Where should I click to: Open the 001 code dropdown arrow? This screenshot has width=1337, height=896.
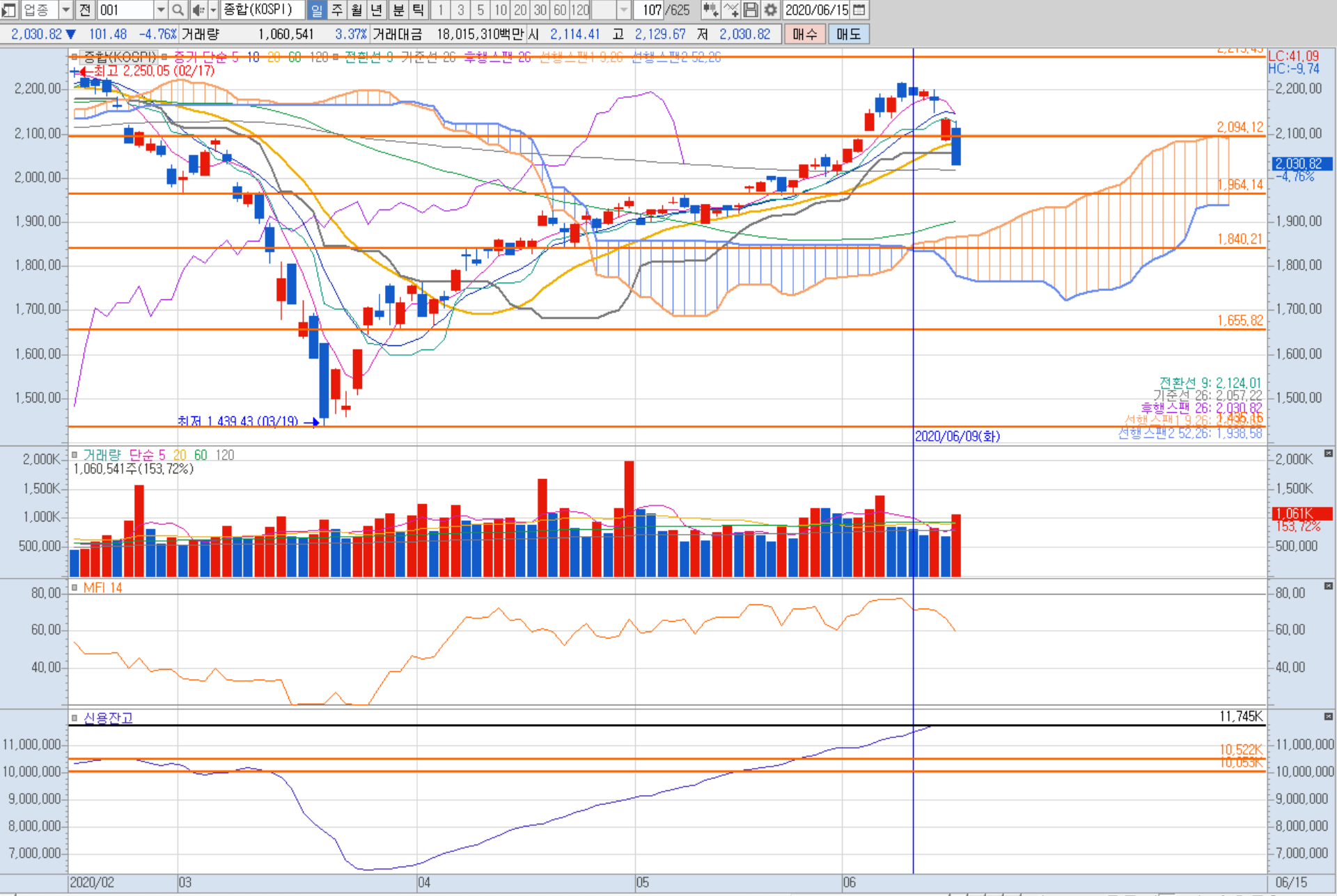click(160, 10)
